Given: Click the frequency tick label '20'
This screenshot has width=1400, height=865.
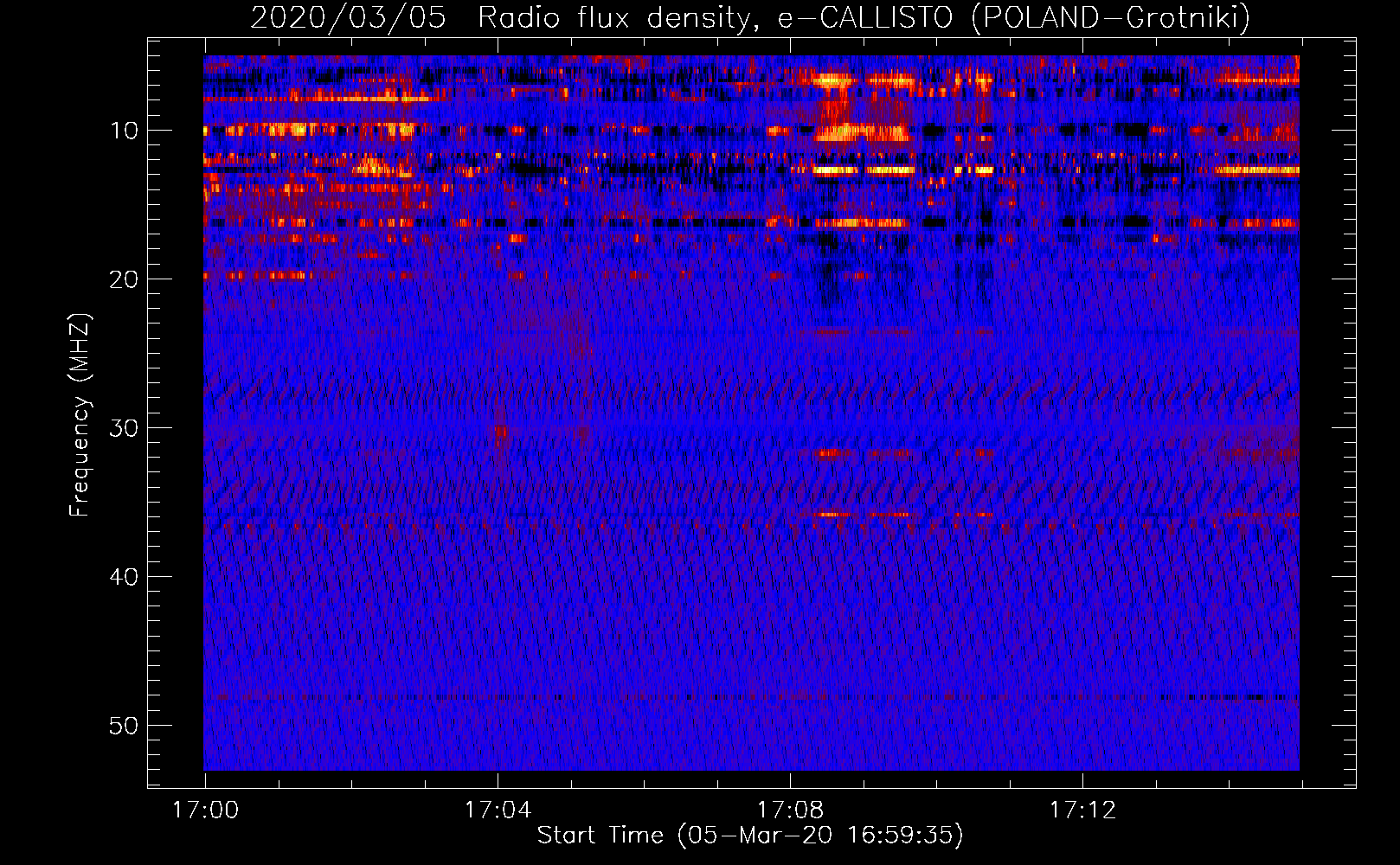Looking at the screenshot, I should pos(125,279).
